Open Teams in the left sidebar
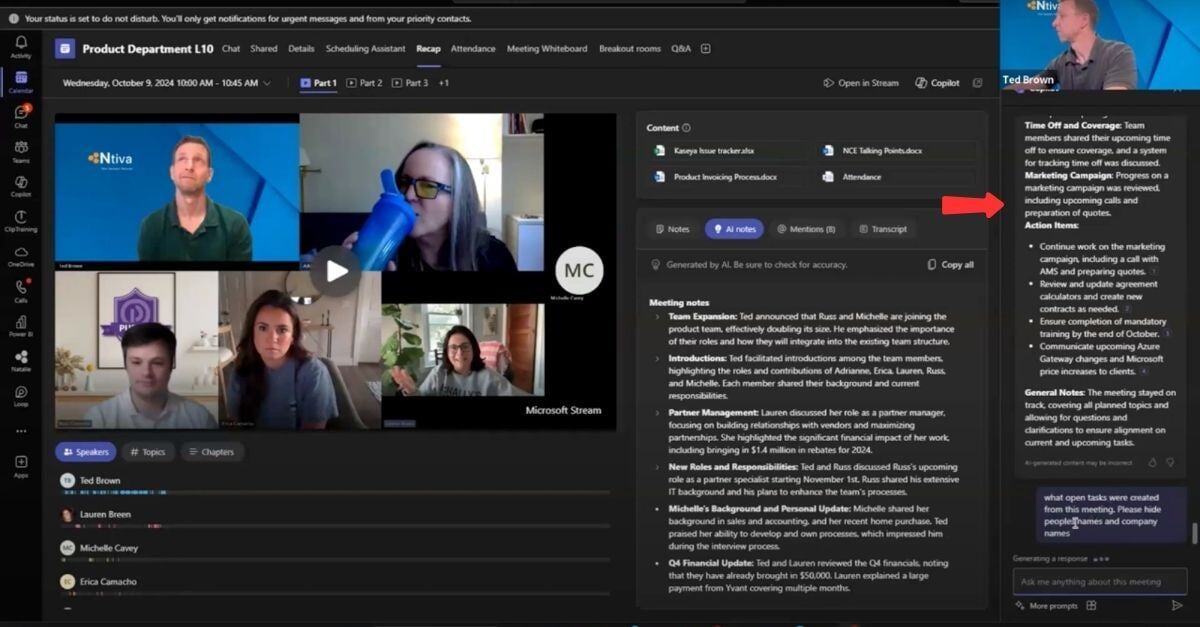 click(21, 151)
